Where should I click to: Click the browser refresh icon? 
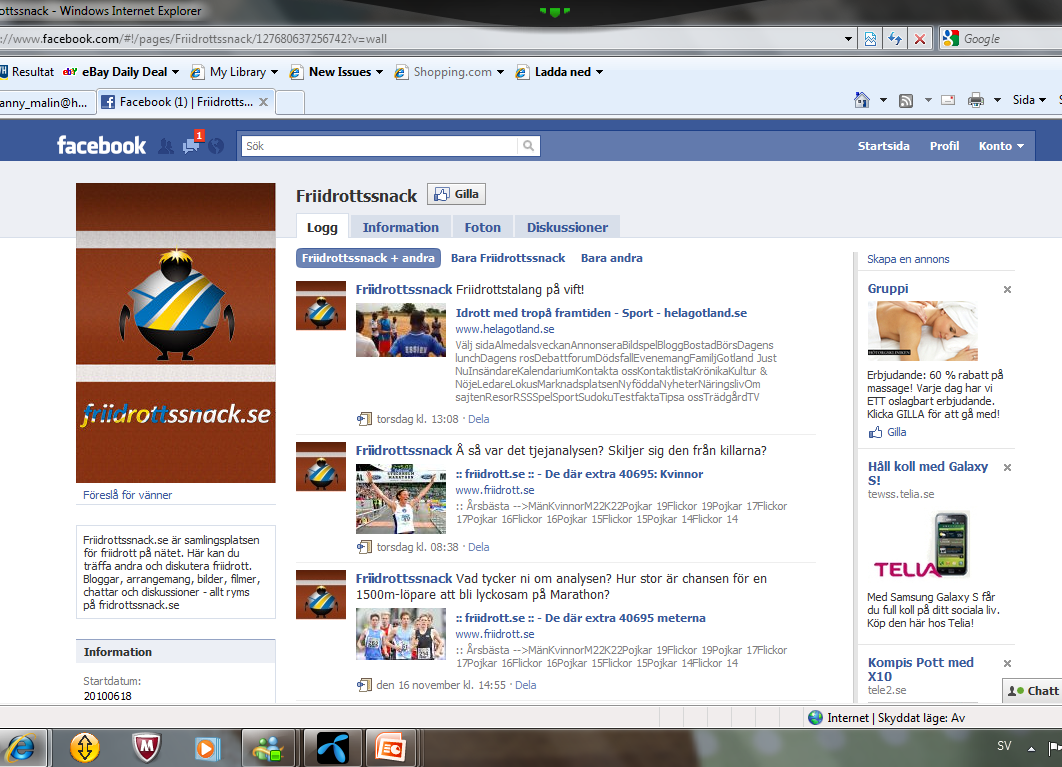click(895, 39)
